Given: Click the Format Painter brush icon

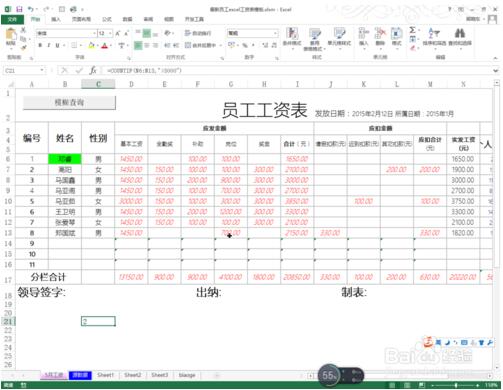Looking at the screenshot, I should [23, 47].
